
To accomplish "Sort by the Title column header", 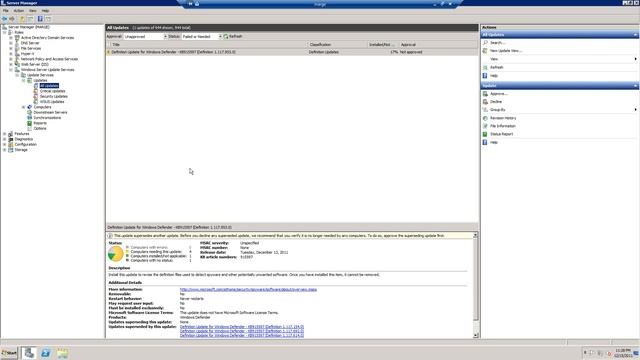I will click(x=208, y=44).
